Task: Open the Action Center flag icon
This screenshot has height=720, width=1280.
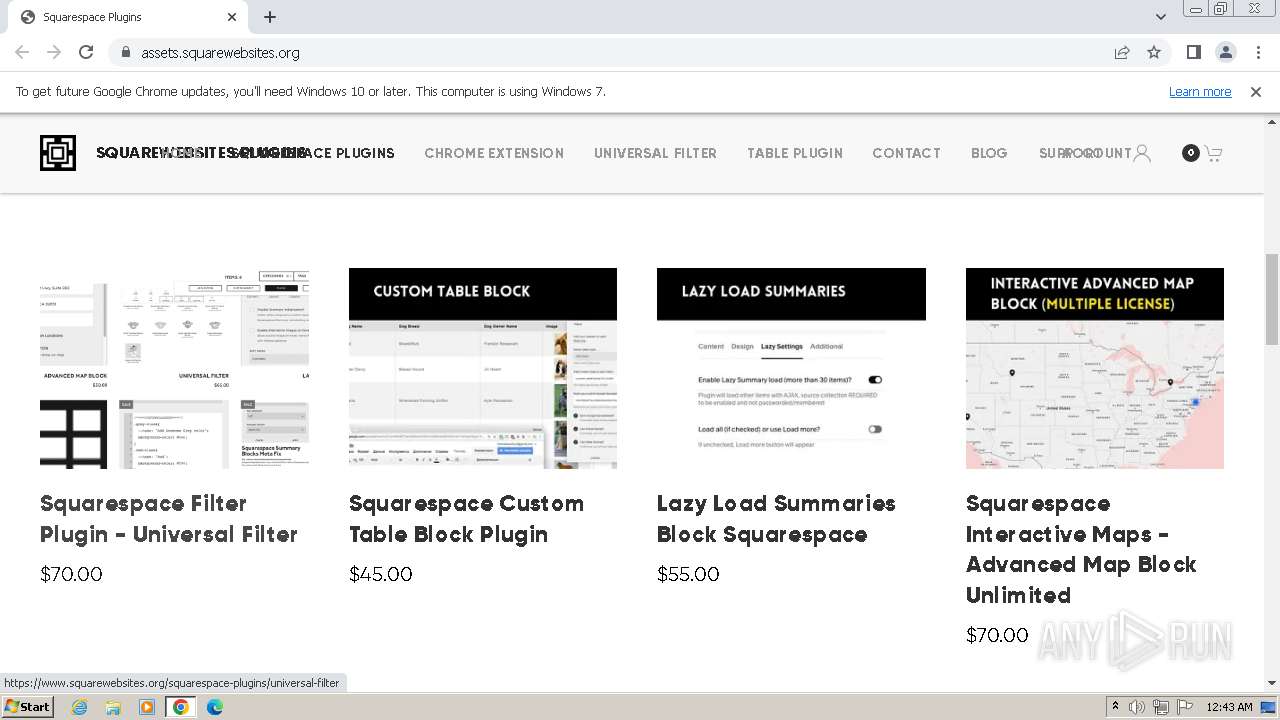Action: (1184, 707)
